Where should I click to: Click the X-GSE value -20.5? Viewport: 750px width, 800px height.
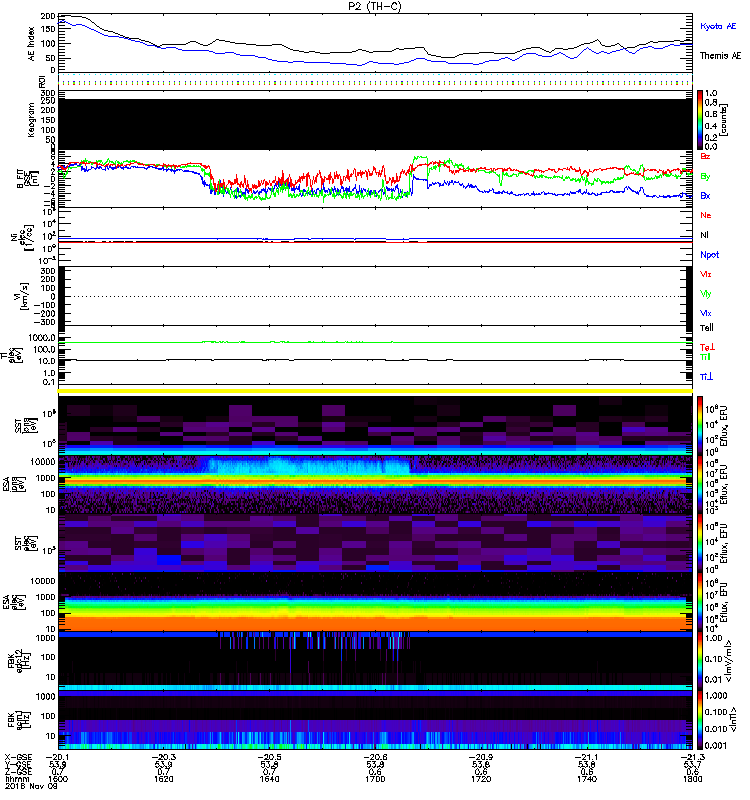(268, 758)
